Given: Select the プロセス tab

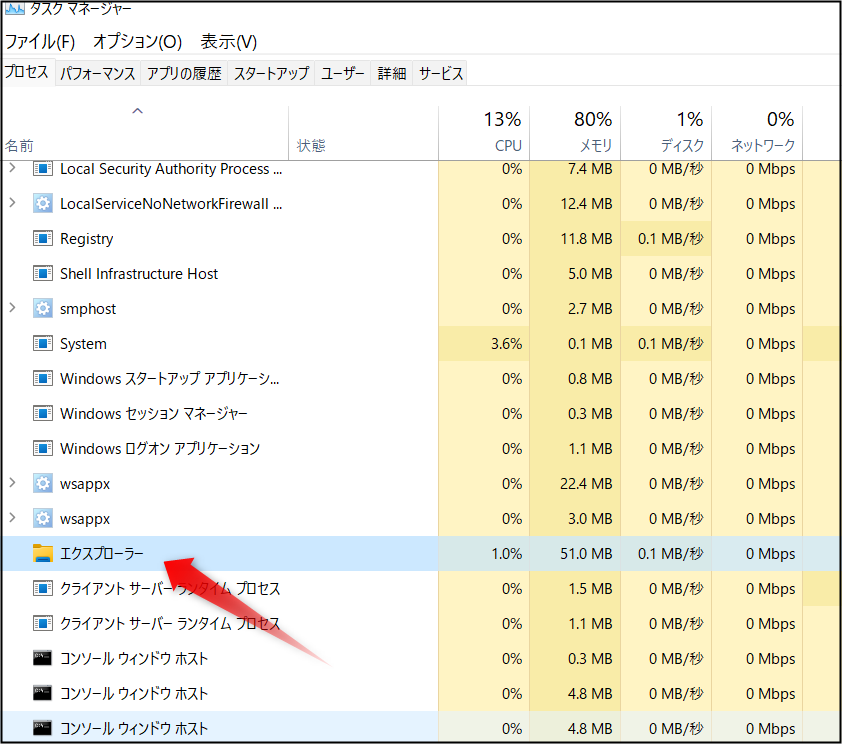Looking at the screenshot, I should [27, 72].
